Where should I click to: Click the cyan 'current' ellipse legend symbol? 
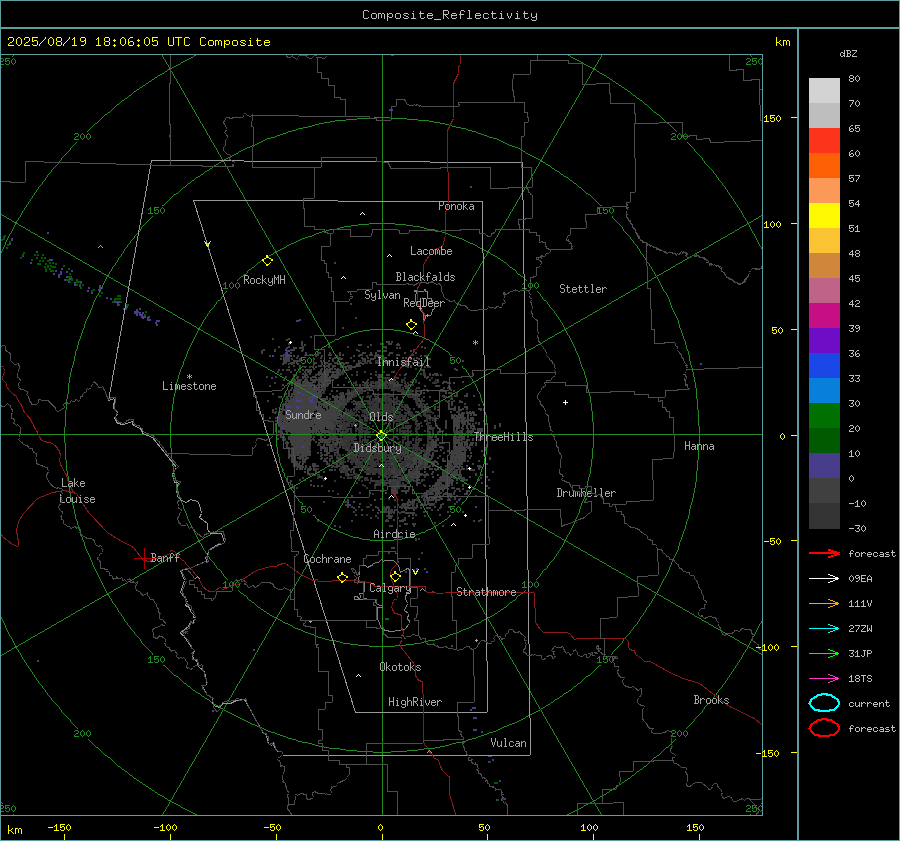[x=824, y=703]
